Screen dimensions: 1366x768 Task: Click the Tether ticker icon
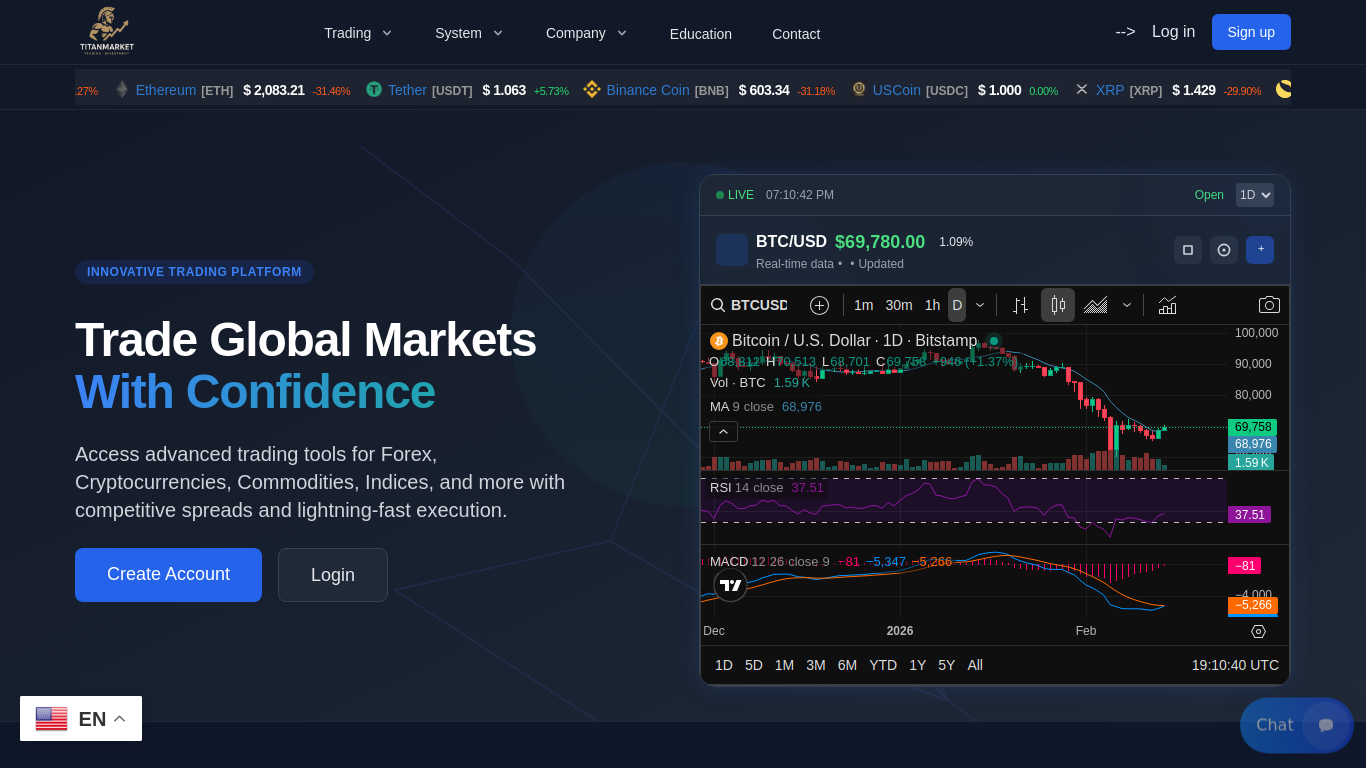click(x=374, y=89)
